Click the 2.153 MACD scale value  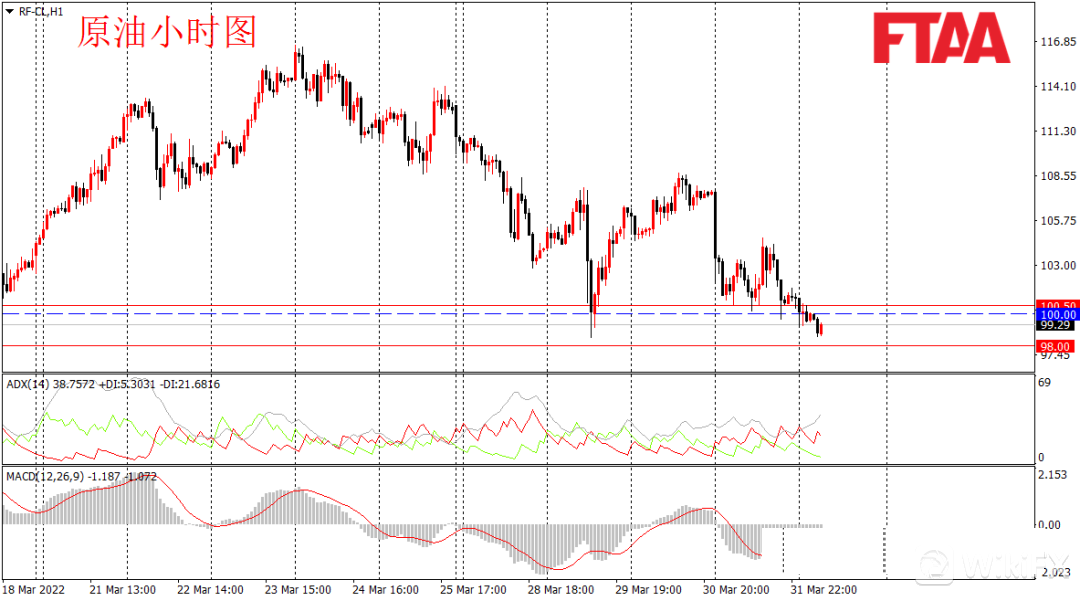(1054, 474)
